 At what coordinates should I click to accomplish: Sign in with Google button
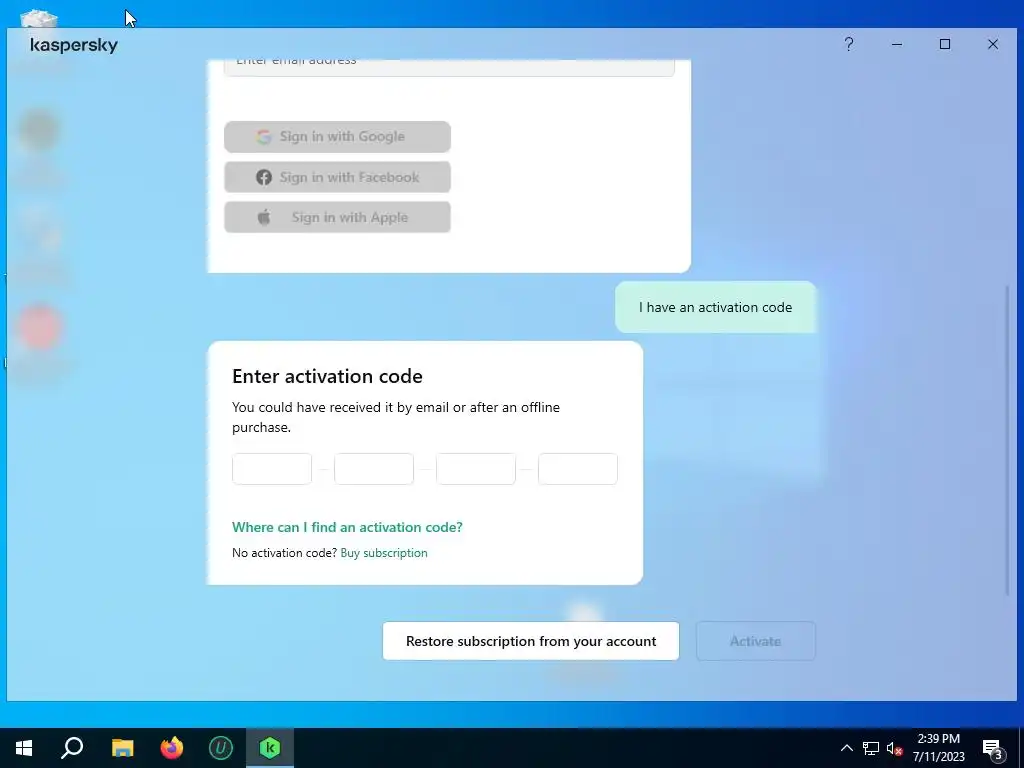pos(337,136)
